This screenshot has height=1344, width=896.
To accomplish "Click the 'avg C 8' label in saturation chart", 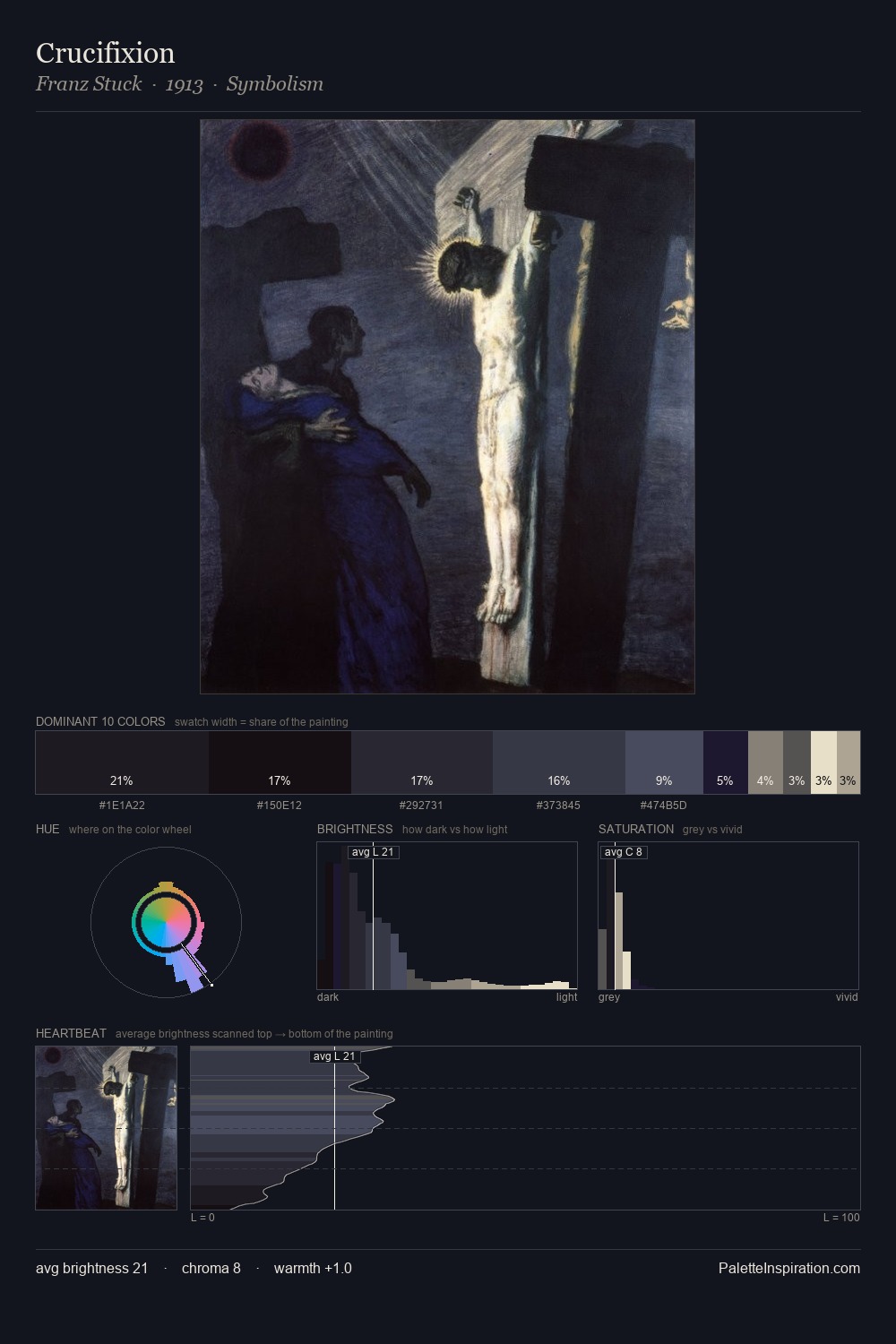I will (623, 852).
